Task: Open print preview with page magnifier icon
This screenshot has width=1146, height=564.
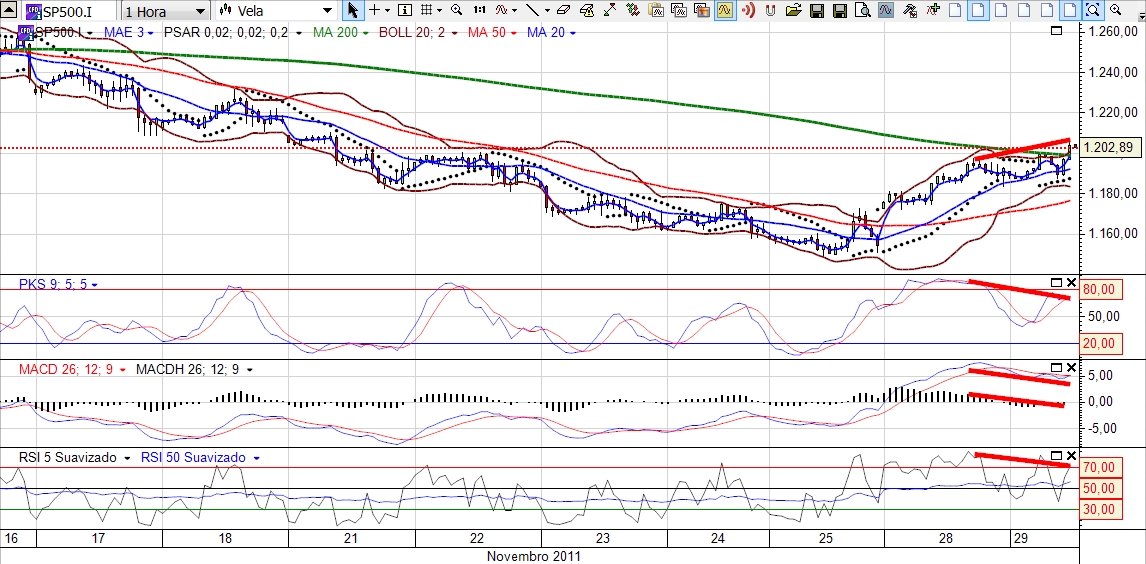Action: tap(862, 10)
